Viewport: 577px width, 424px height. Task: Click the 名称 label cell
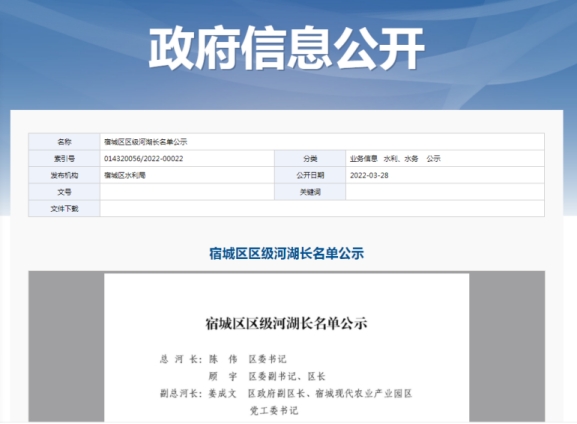pyautogui.click(x=64, y=142)
